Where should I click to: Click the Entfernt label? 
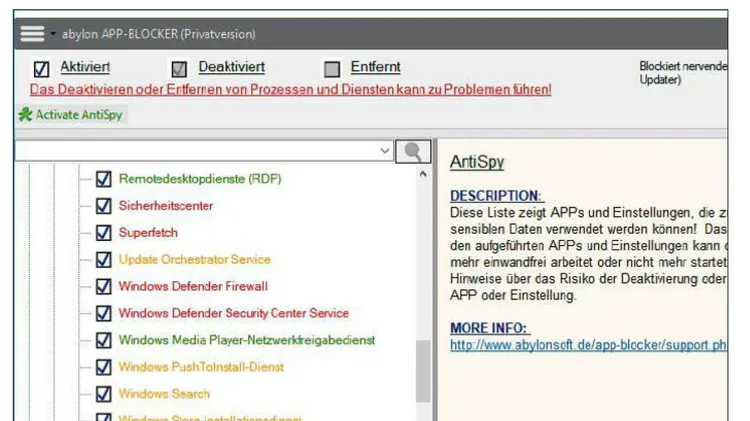(x=376, y=67)
